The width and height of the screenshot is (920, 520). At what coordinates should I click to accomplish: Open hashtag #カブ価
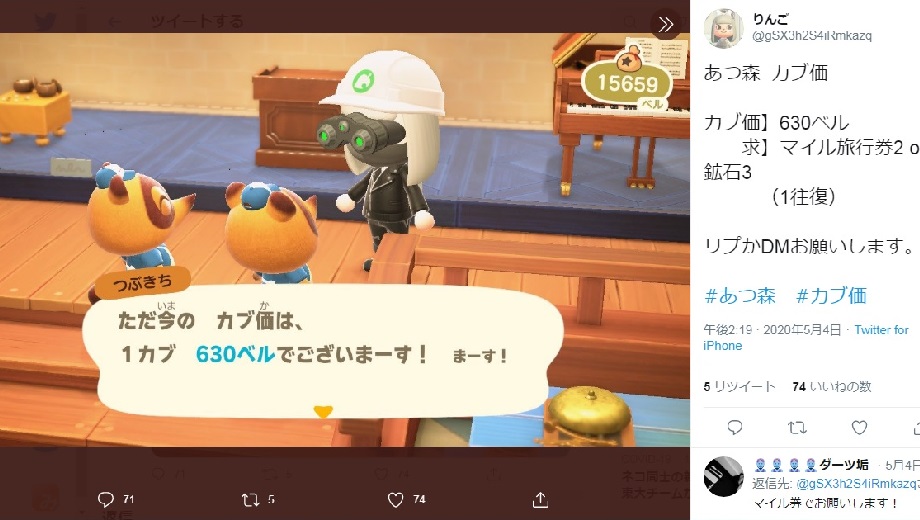point(831,296)
